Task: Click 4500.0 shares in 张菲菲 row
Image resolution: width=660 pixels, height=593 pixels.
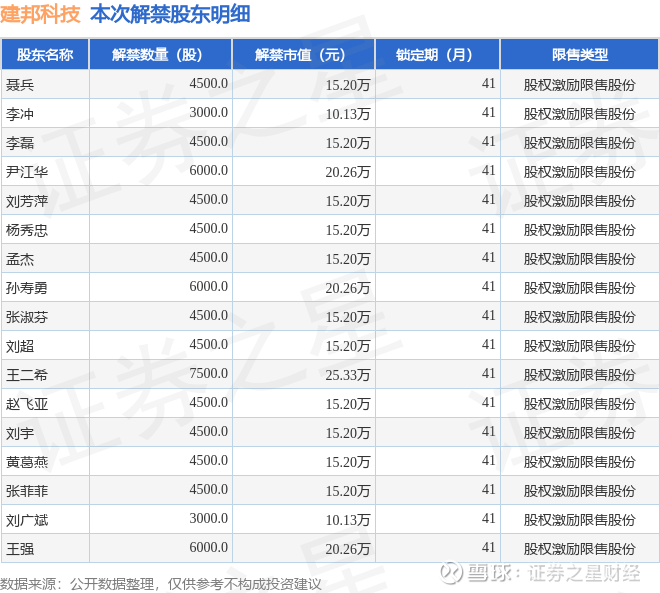Action: click(208, 489)
